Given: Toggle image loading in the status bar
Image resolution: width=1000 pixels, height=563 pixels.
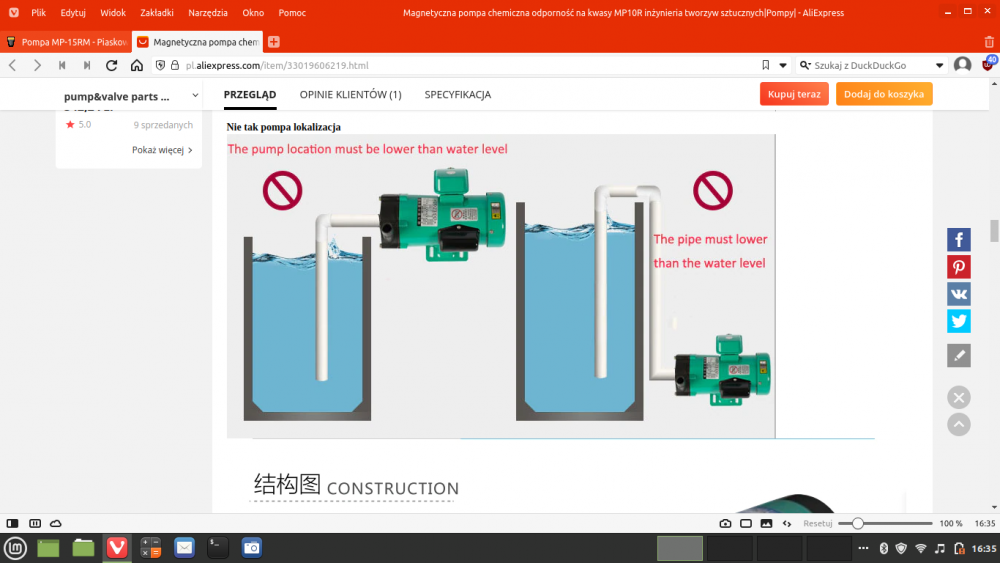Looking at the screenshot, I should [x=766, y=523].
